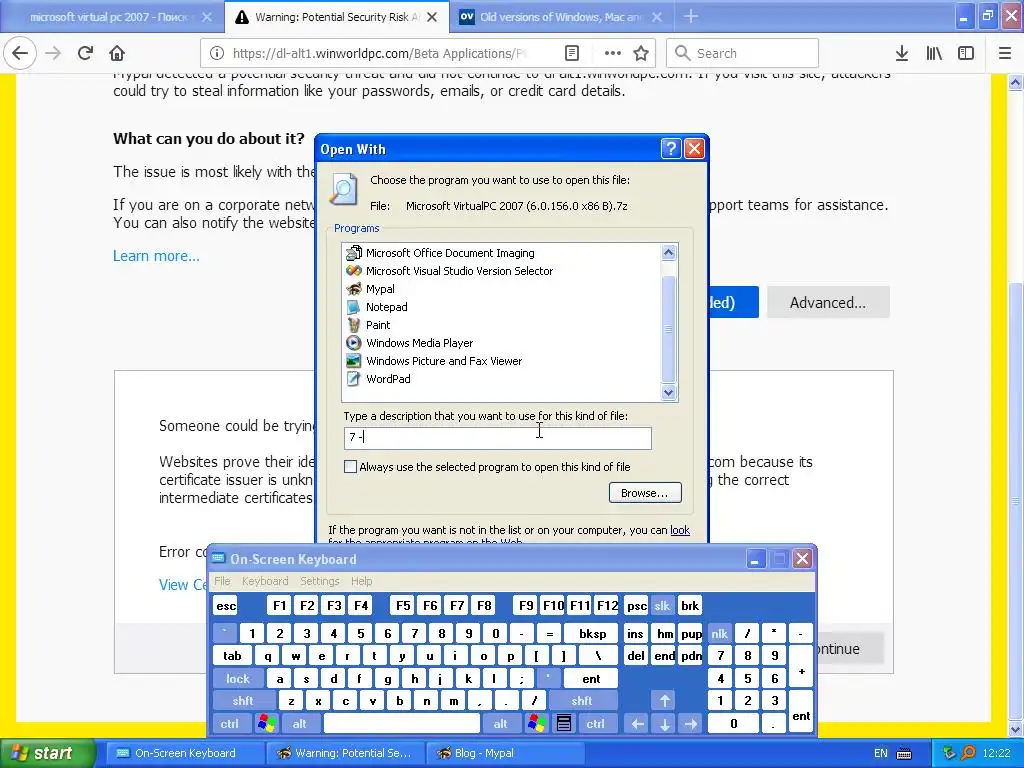Click the left Windows logo key on keyboard
Screen dimensions: 1024x768
[266, 724]
